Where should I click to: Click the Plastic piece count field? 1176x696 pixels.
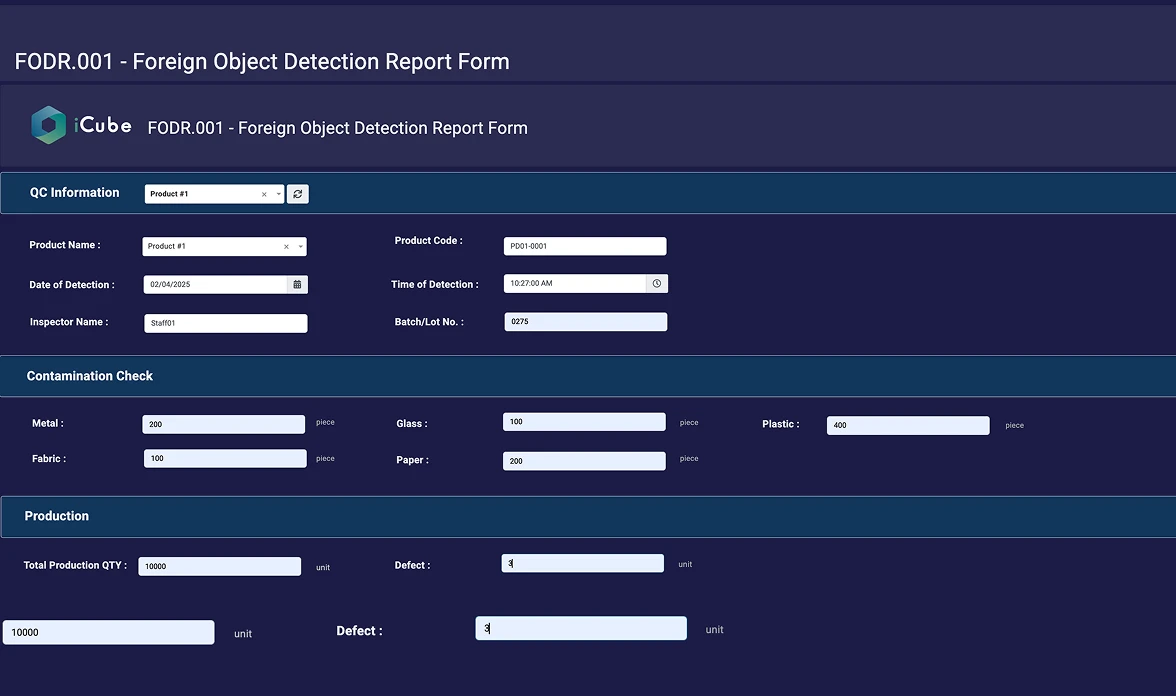tap(907, 426)
